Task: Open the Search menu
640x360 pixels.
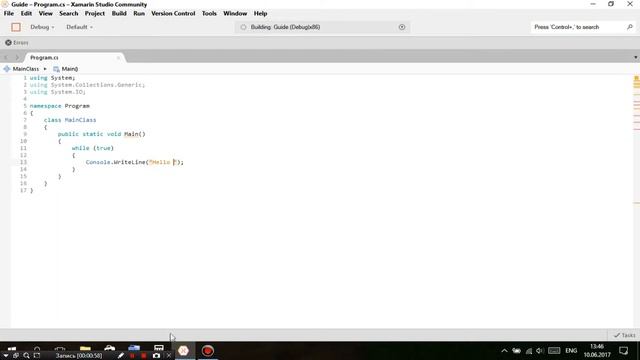Action: [x=69, y=13]
